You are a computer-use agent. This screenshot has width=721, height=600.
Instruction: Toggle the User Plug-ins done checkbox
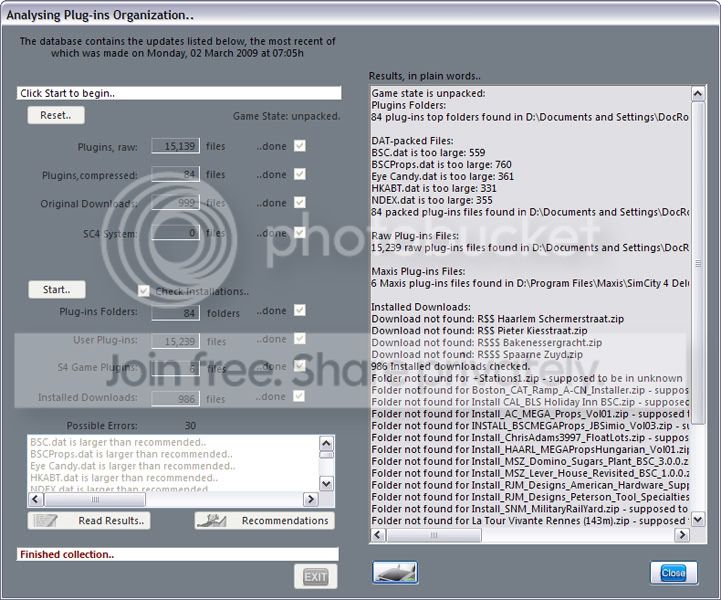(x=300, y=339)
